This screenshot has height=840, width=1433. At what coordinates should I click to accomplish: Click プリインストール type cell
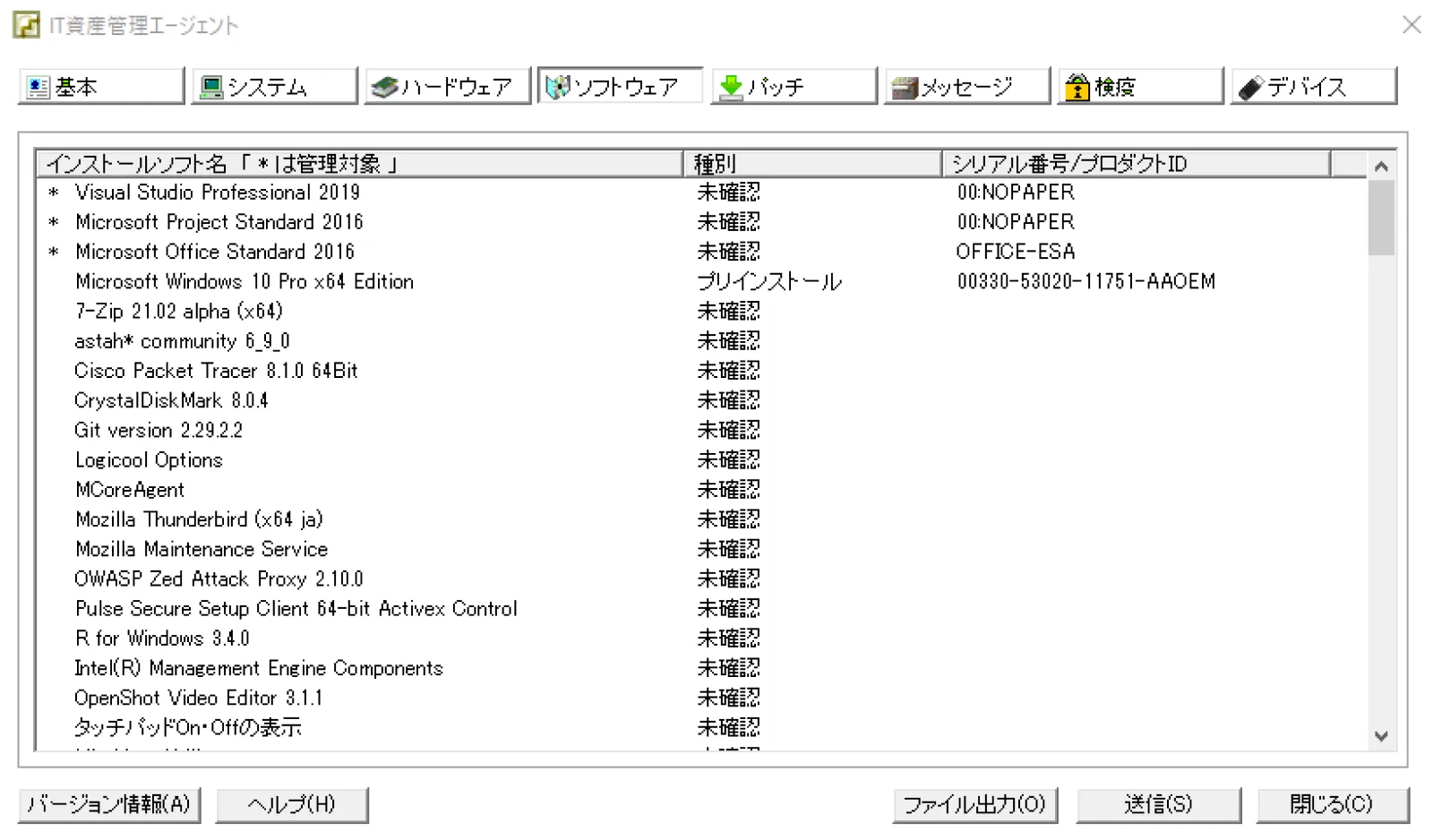click(x=769, y=281)
